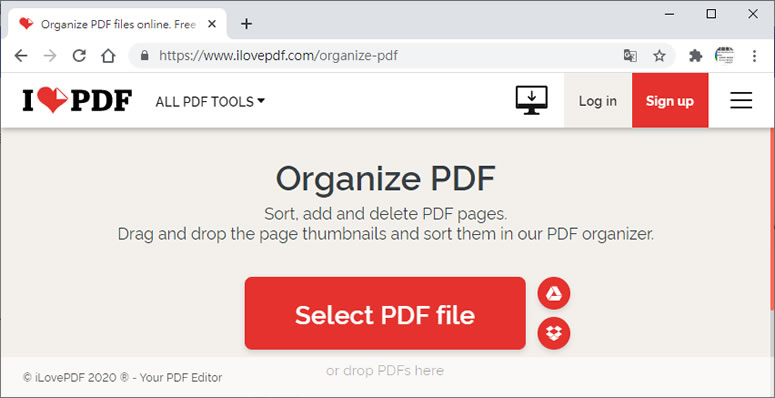Image resolution: width=775 pixels, height=398 pixels.
Task: Click the 'or drop PDFs here' text
Action: (x=385, y=371)
